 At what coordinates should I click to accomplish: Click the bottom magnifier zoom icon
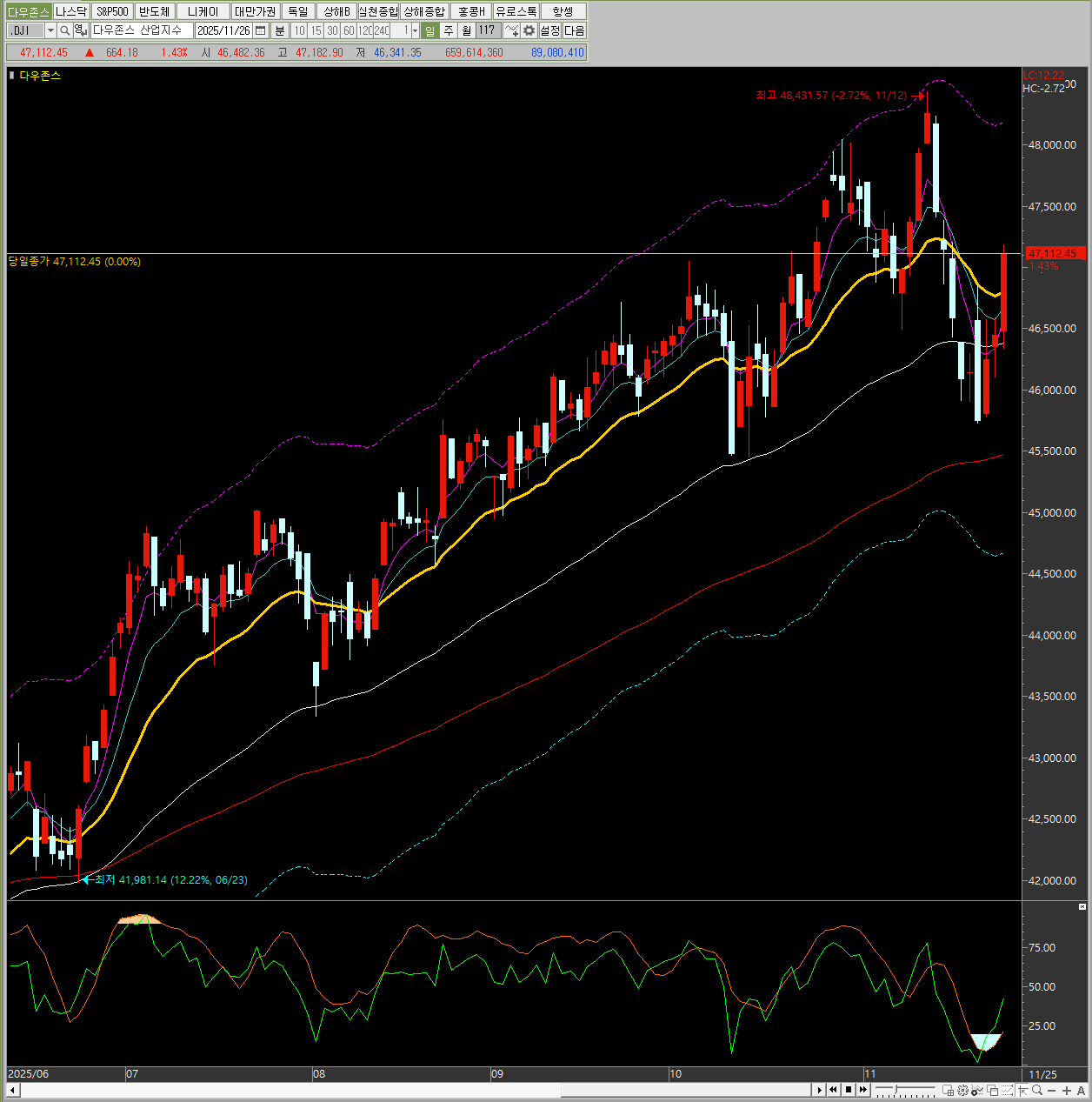pos(1037,1090)
